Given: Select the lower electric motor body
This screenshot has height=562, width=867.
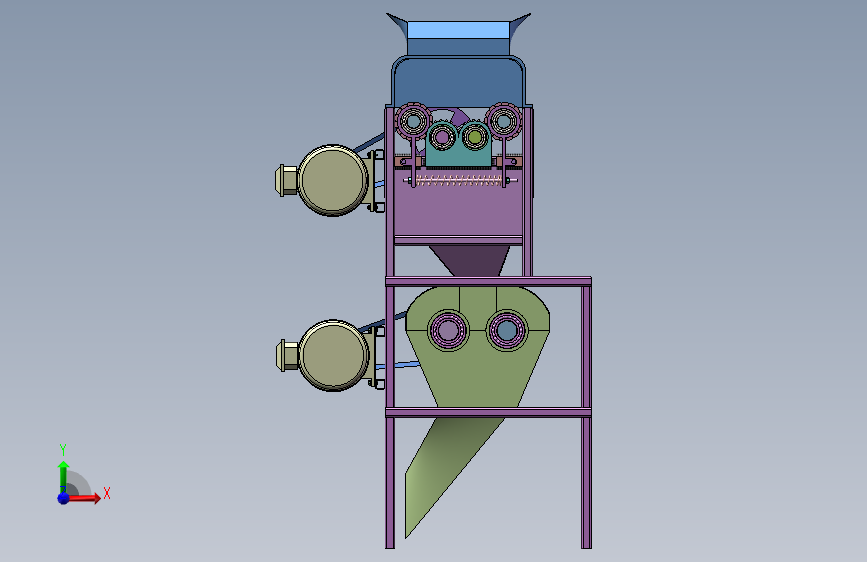Looking at the screenshot, I should [x=333, y=355].
